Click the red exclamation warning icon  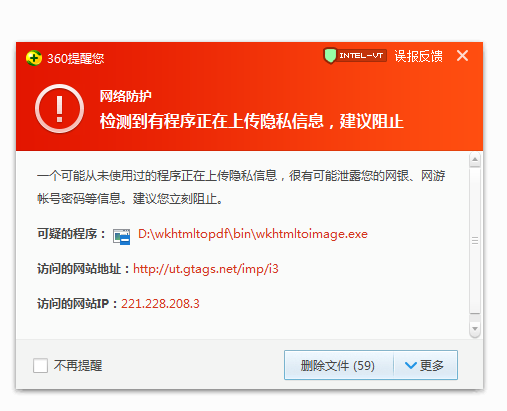[59, 109]
